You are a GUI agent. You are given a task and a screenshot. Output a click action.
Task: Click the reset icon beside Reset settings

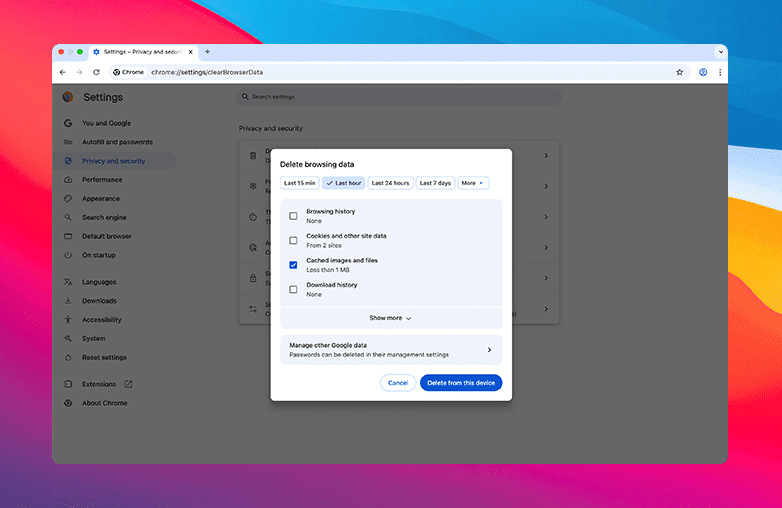pos(68,357)
